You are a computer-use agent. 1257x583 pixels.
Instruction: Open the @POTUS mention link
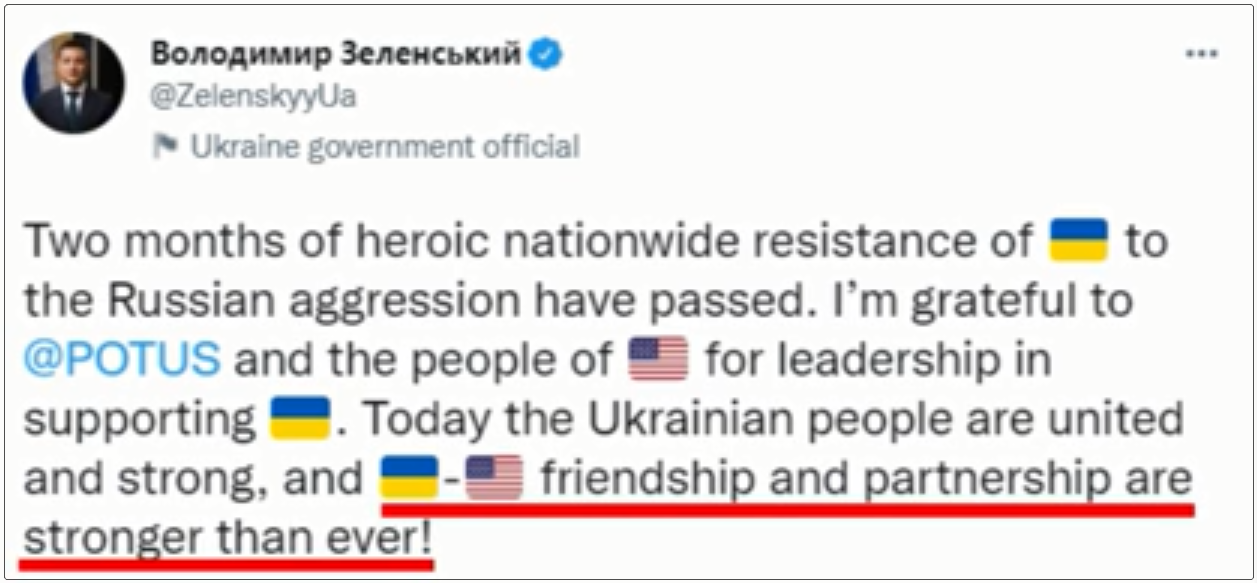pos(121,360)
